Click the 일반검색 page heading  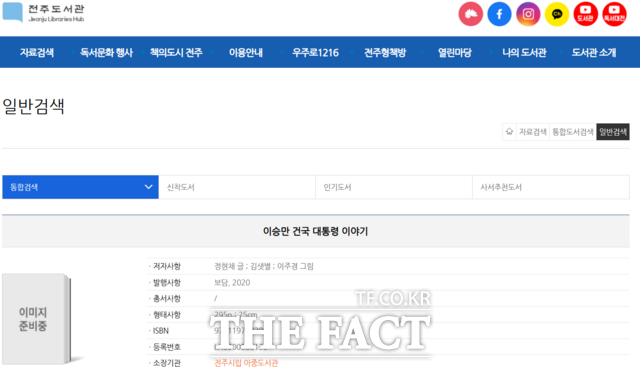33,106
